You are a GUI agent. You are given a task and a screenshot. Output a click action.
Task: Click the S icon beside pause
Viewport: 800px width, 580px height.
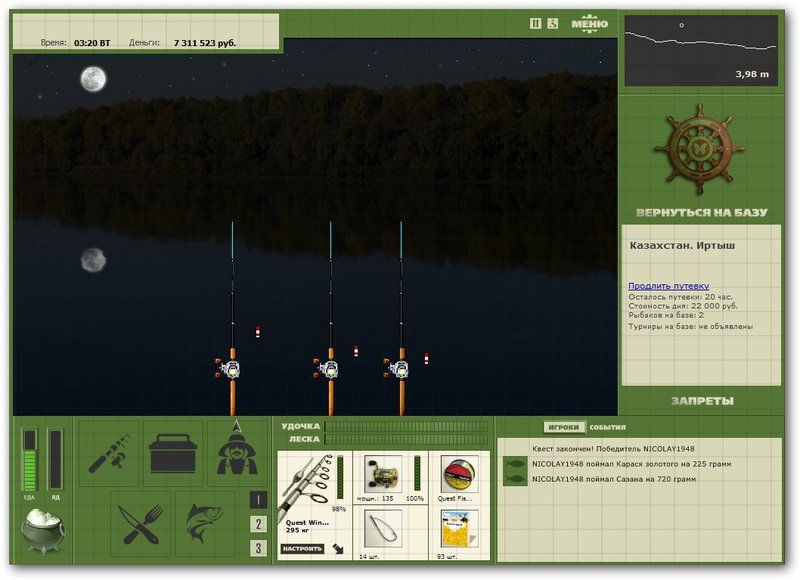point(553,23)
